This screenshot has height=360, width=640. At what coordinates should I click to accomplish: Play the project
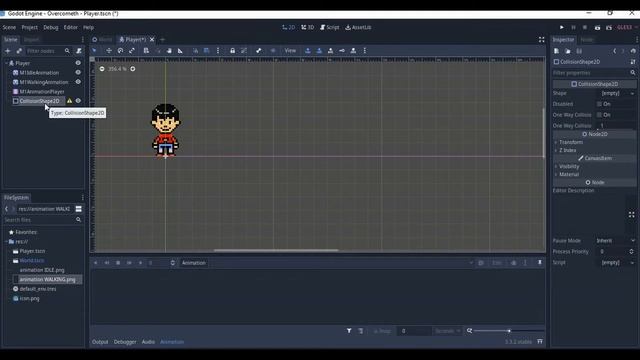point(562,27)
